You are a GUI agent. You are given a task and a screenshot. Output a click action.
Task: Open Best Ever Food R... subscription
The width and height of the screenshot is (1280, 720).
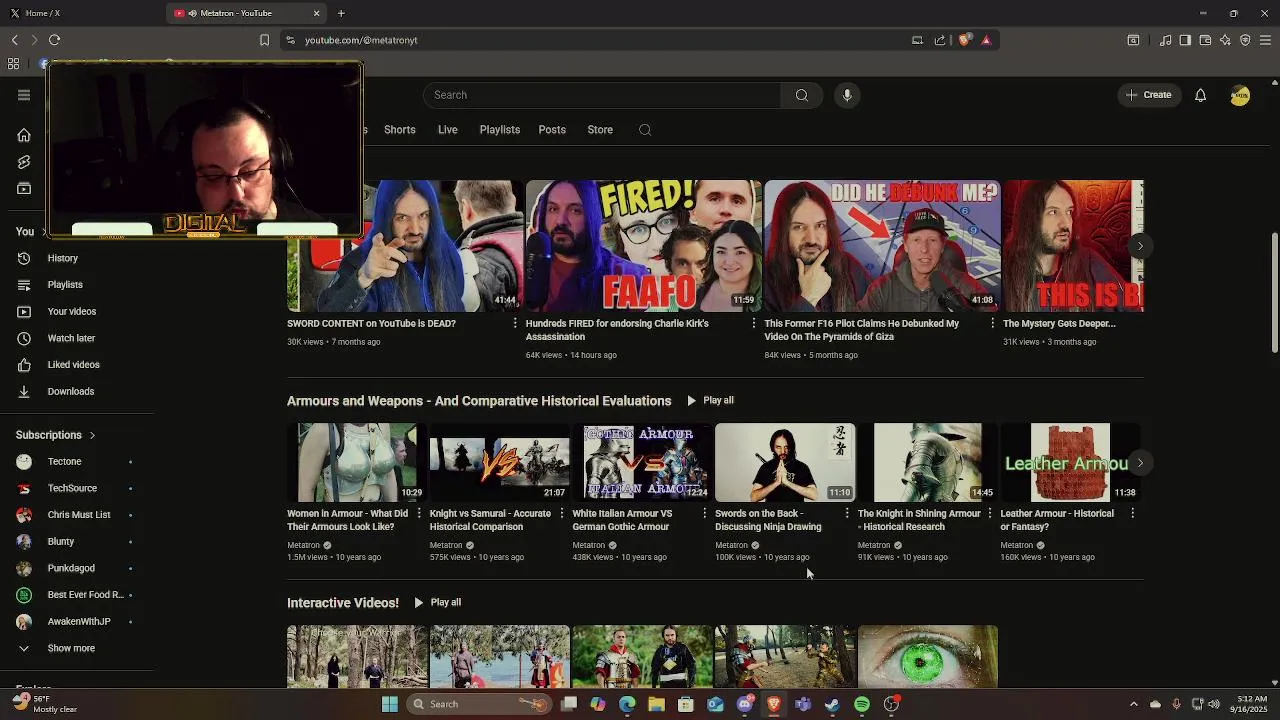point(85,595)
